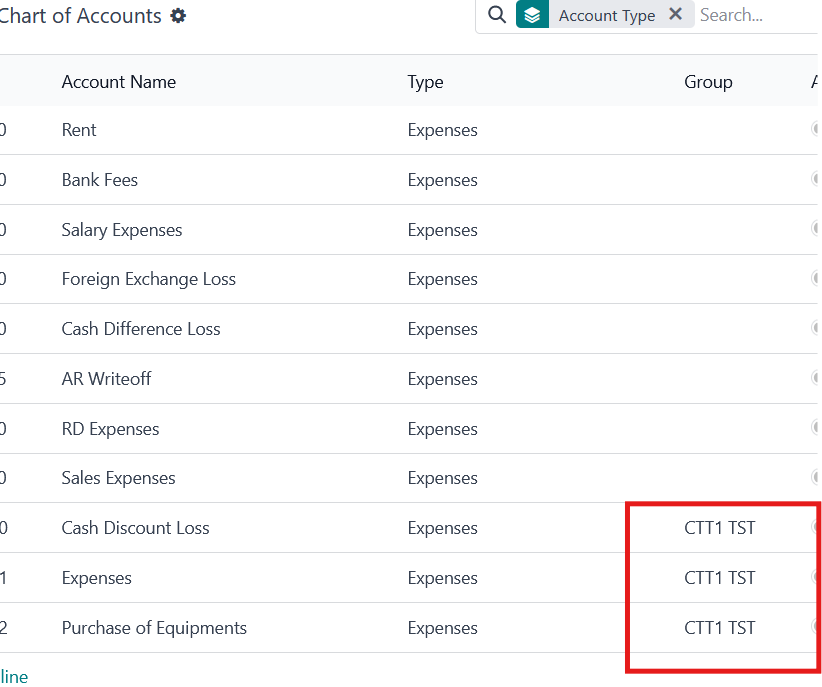Open the gear menu beside Chart of Accounts
822x687 pixels.
coord(178,16)
